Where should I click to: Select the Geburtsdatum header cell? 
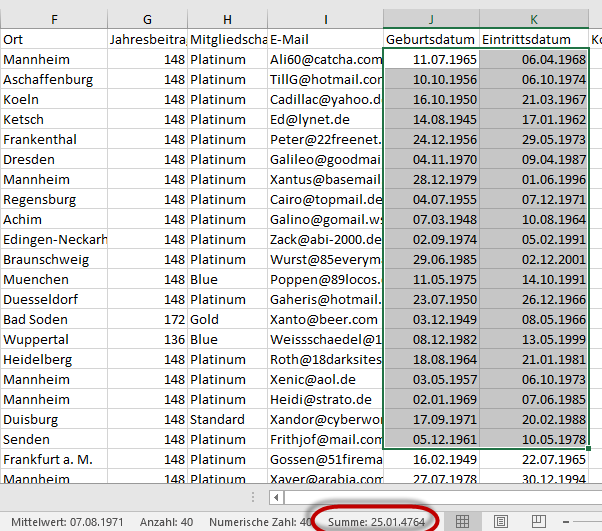[x=431, y=39]
